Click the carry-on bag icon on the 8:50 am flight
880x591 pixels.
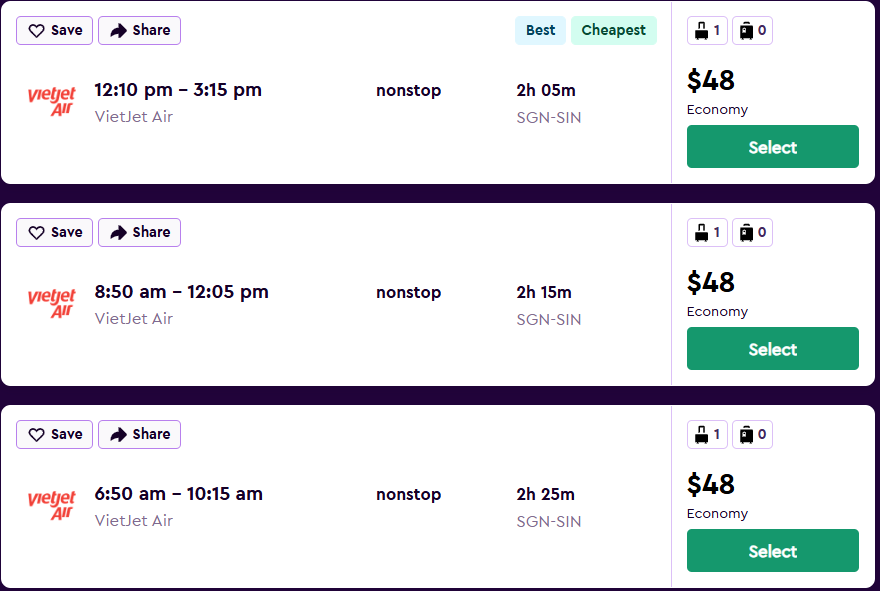(x=702, y=233)
